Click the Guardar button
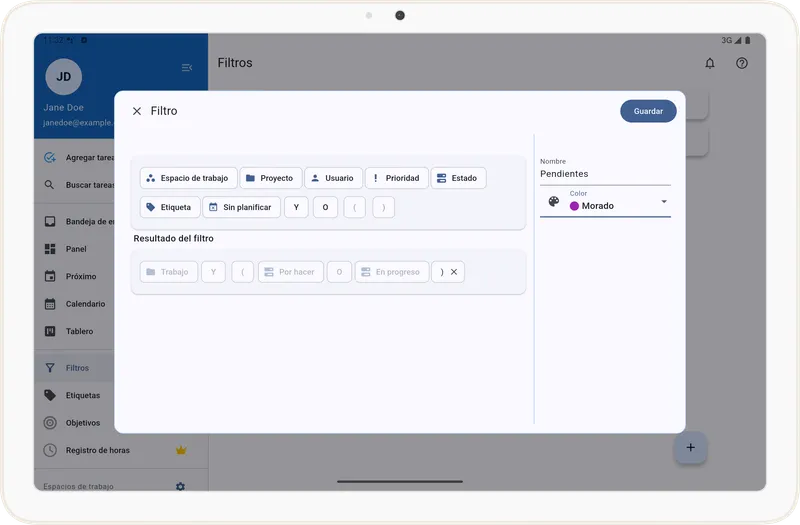Viewport: 800px width, 525px height. pyautogui.click(x=648, y=111)
